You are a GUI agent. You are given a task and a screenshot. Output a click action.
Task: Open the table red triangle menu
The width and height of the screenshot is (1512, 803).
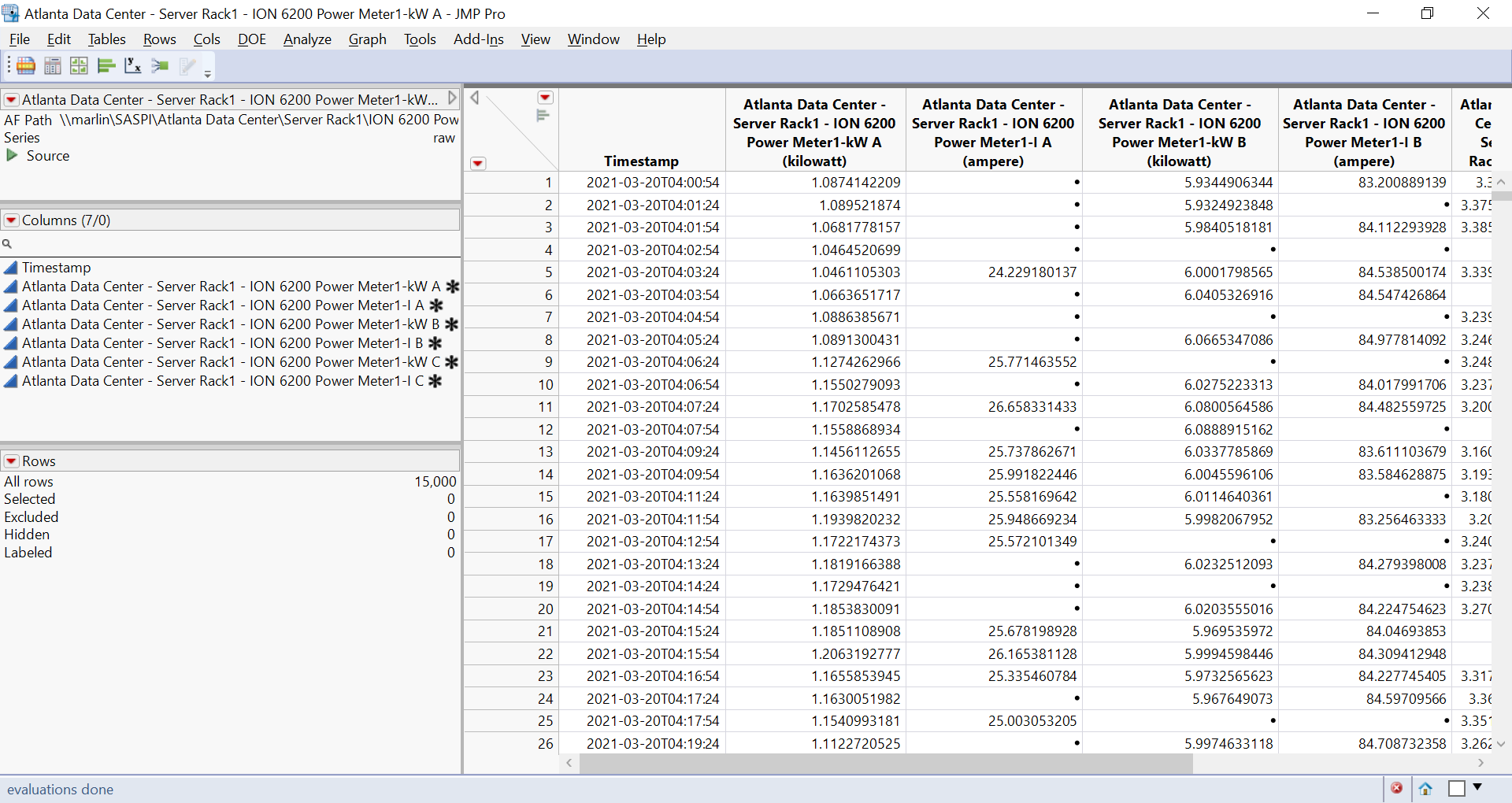click(x=12, y=100)
